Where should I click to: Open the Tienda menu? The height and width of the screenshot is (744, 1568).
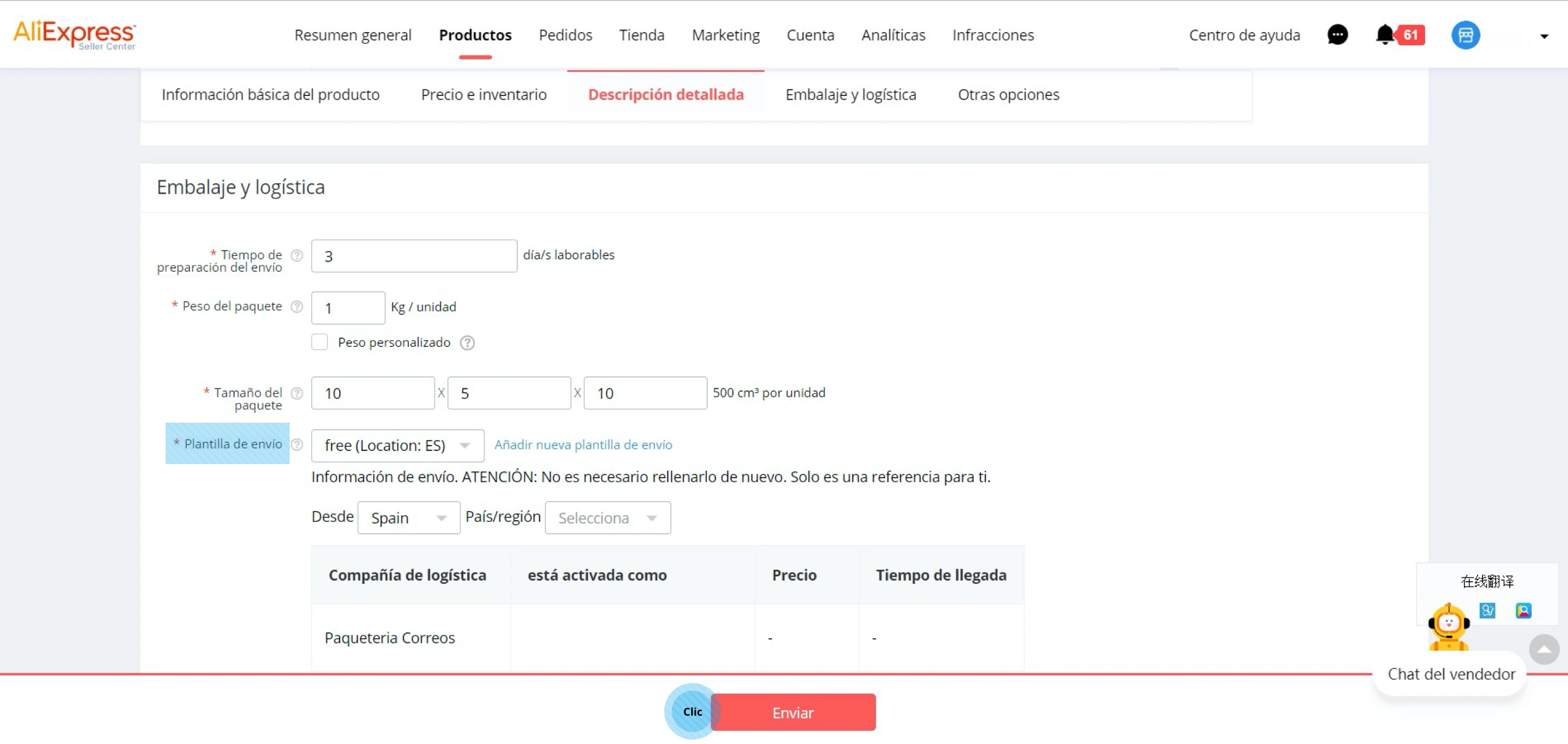(641, 35)
